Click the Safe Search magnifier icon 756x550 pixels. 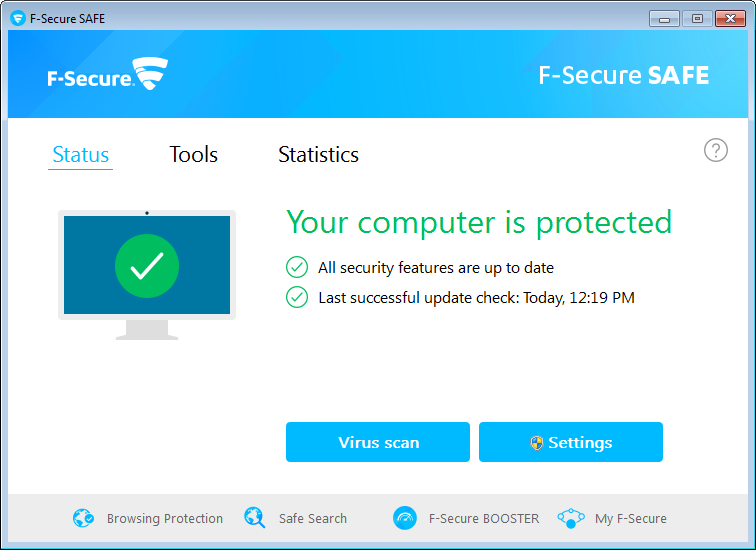click(x=255, y=518)
